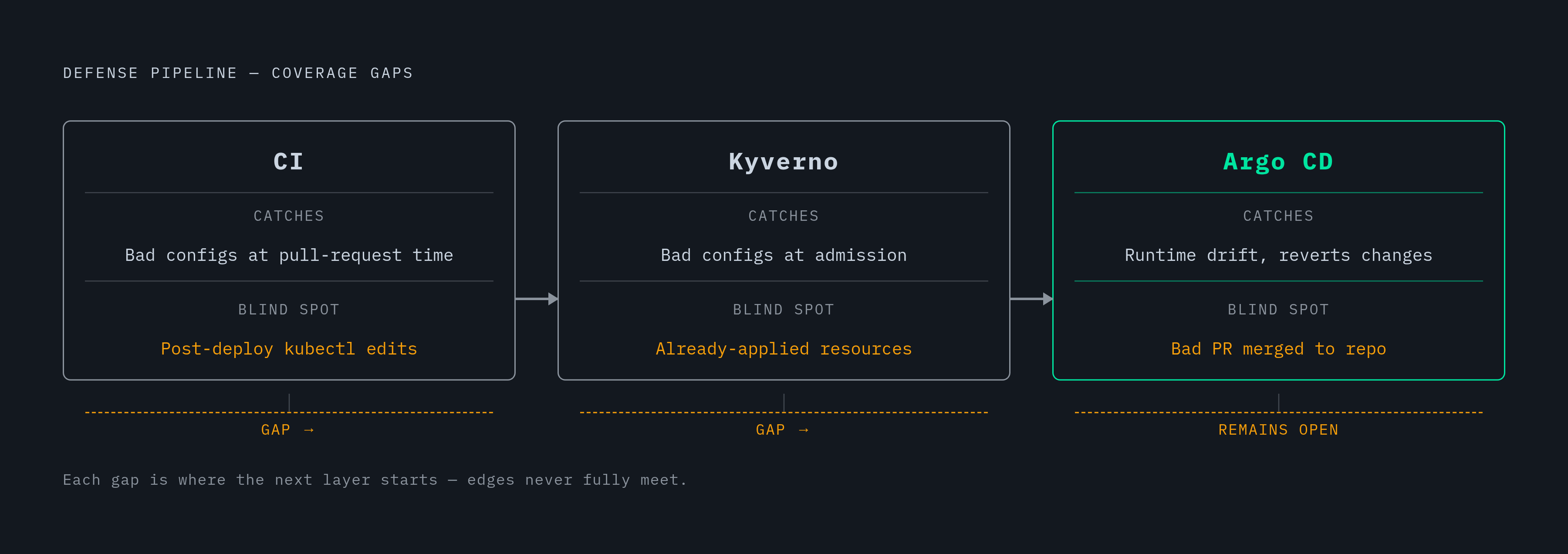Click BLIND SPOT label in Argo CD card
The image size is (1568, 554).
(x=1278, y=310)
